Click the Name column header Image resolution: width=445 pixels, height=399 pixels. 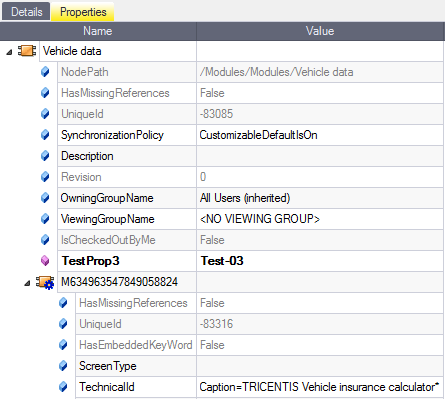98,31
